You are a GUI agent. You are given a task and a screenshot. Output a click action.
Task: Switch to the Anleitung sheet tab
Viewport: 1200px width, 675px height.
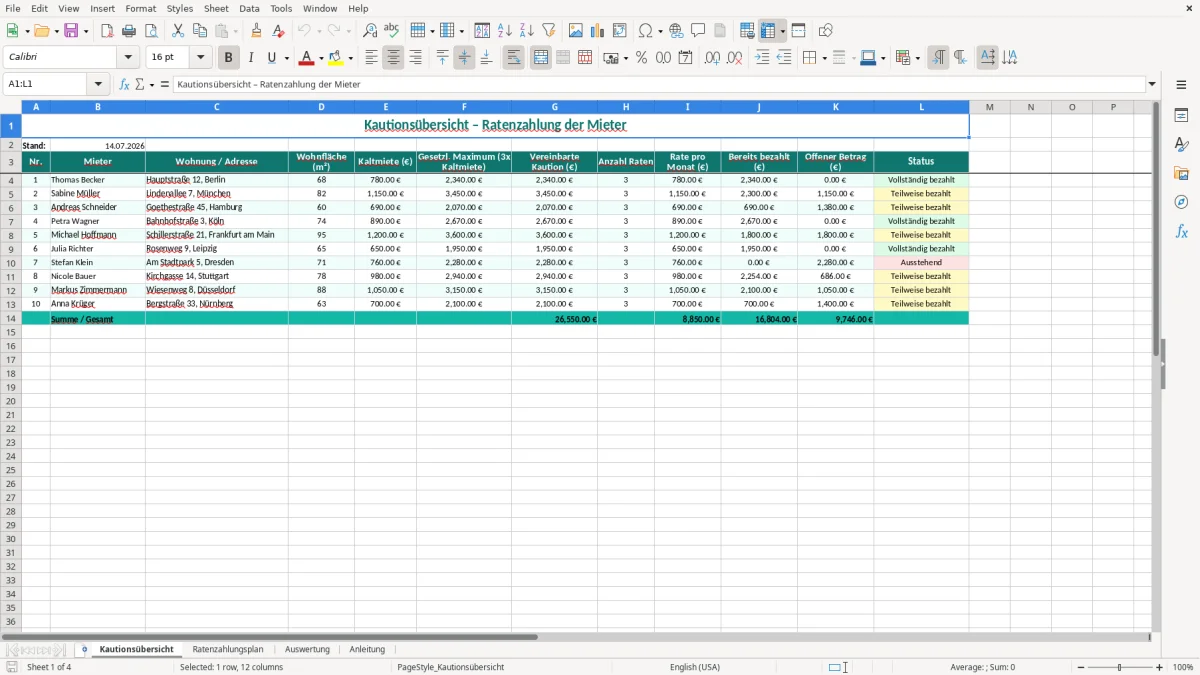(x=367, y=649)
